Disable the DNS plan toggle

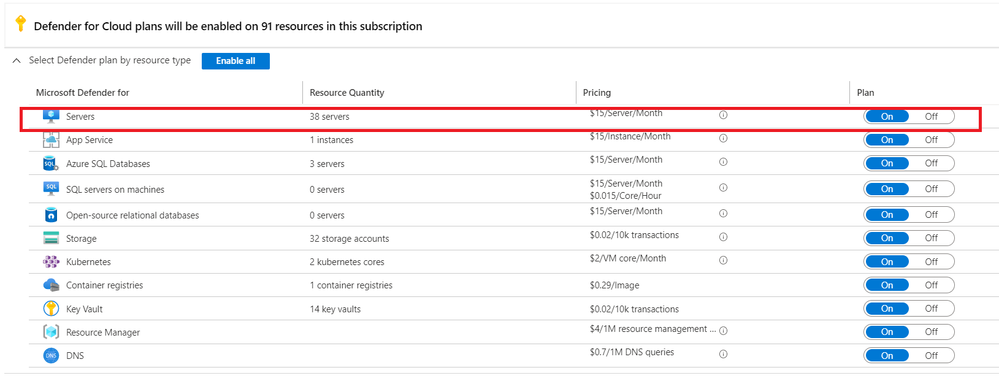(x=931, y=356)
